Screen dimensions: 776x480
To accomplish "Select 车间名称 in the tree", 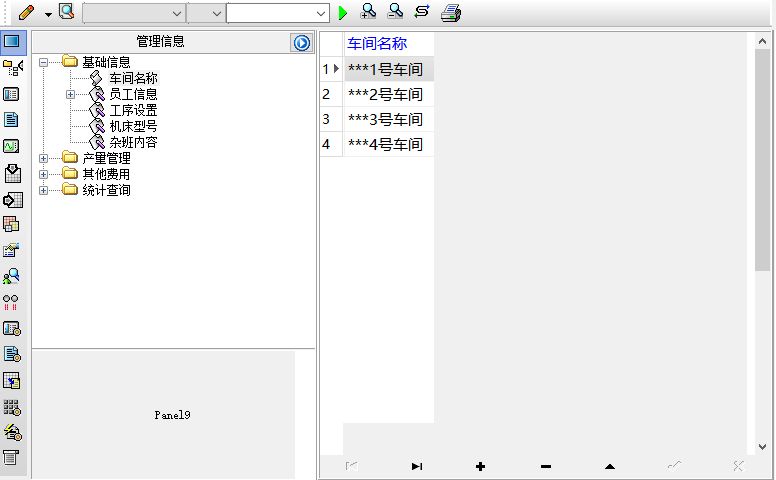I will (133, 78).
